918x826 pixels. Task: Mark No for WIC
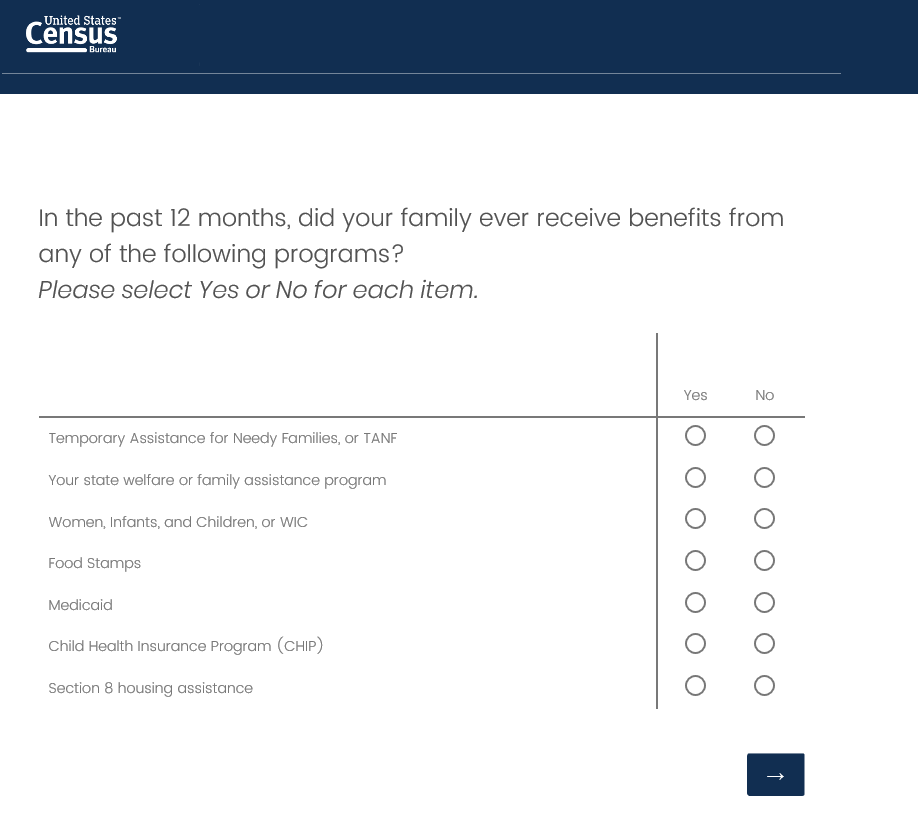pyautogui.click(x=765, y=519)
